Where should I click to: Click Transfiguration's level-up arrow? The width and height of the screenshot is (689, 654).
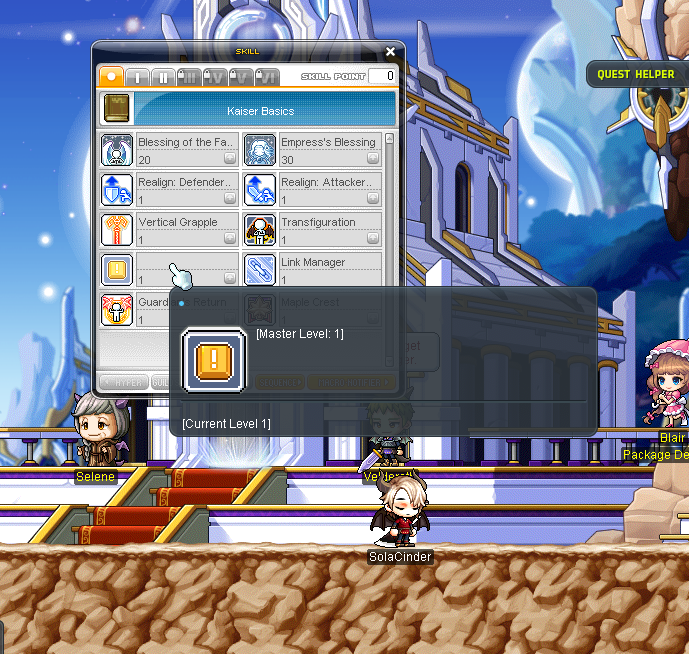[373, 238]
